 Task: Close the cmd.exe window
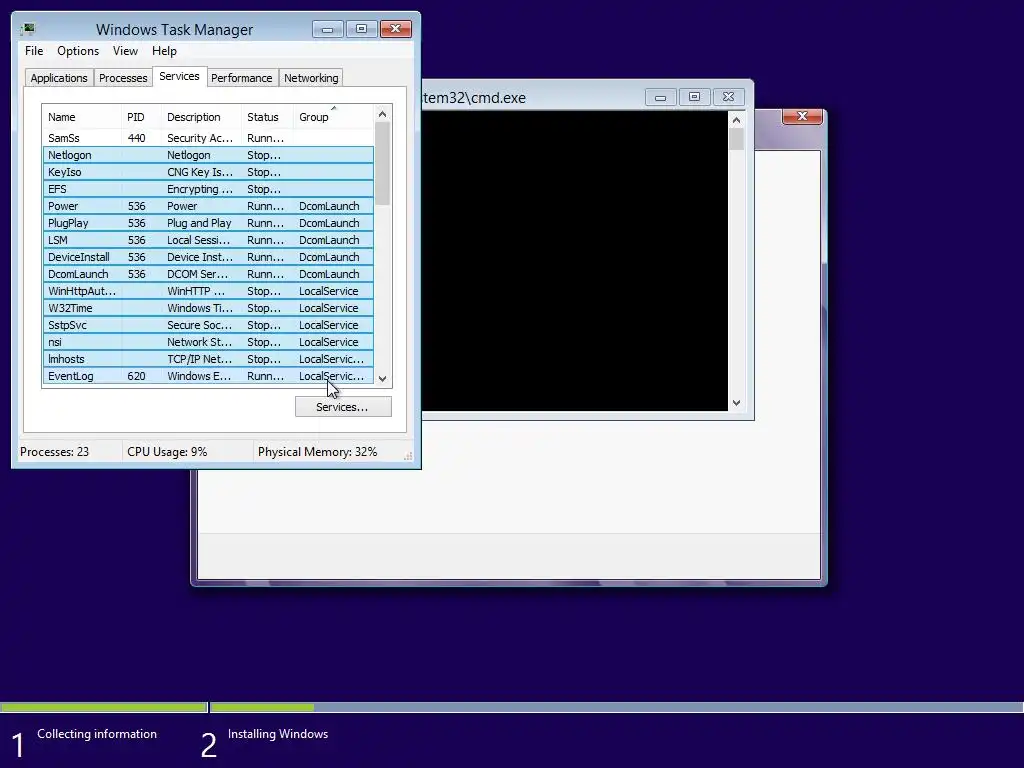(729, 97)
